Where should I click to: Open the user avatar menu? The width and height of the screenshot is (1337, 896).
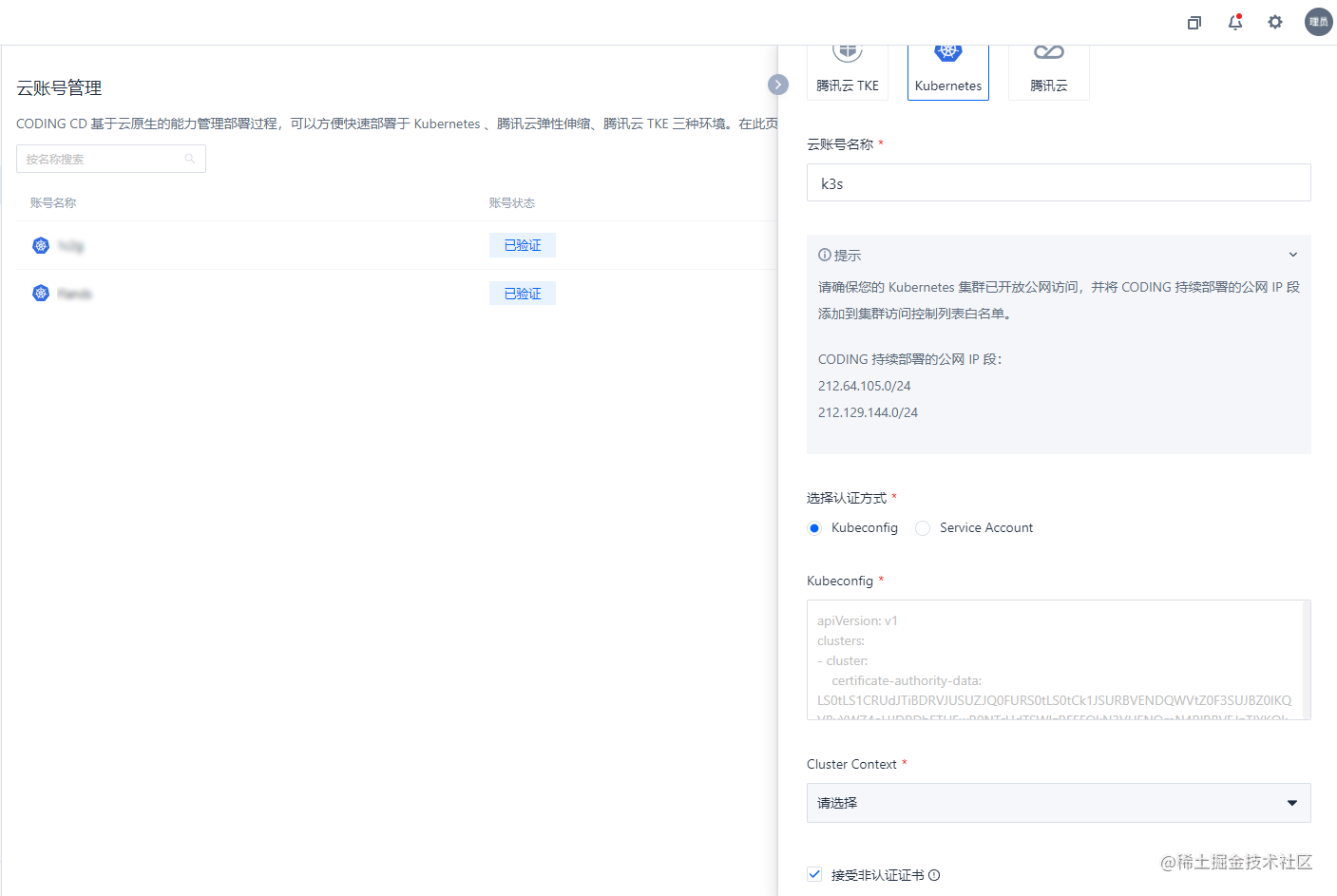click(1319, 22)
